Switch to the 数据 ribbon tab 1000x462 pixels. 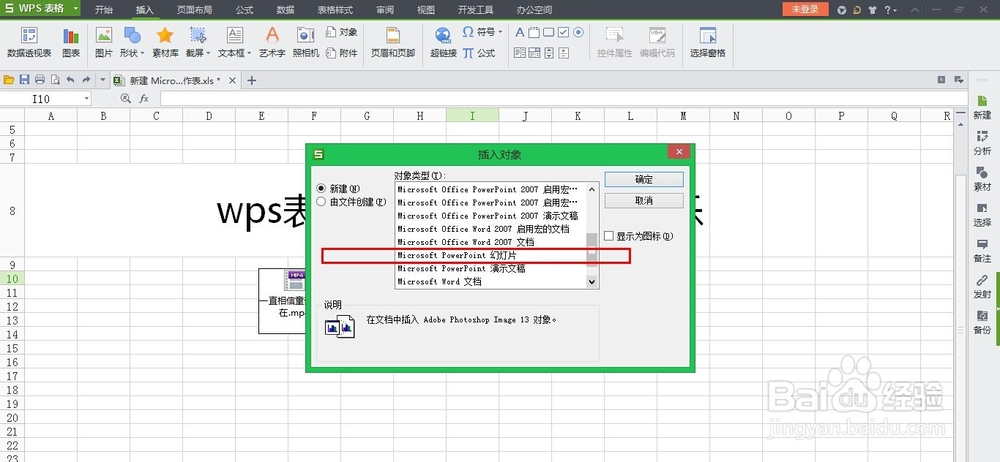[286, 10]
